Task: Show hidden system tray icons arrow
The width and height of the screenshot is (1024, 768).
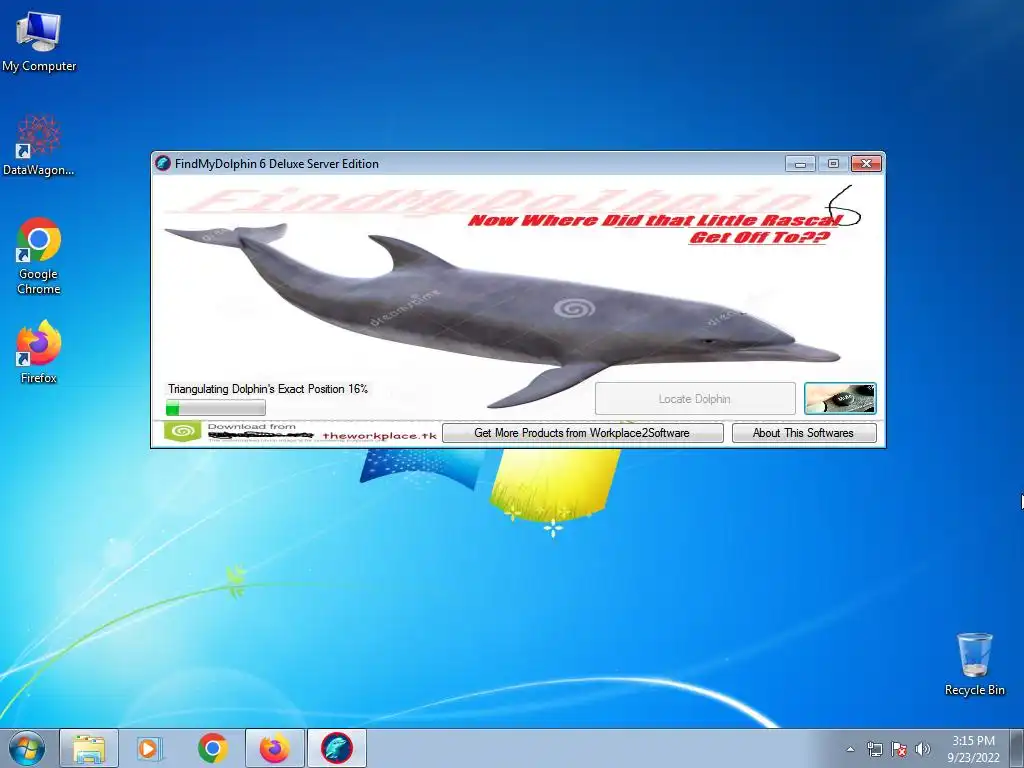Action: 850,749
